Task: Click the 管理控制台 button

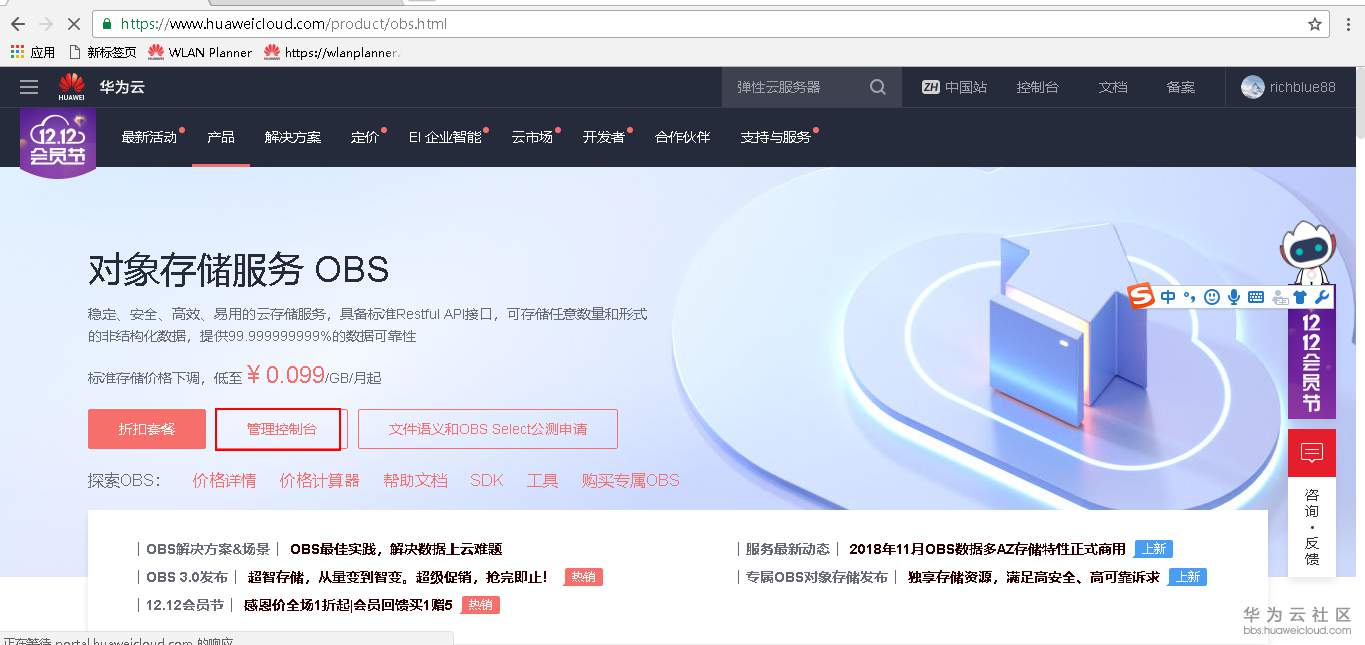Action: 282,429
